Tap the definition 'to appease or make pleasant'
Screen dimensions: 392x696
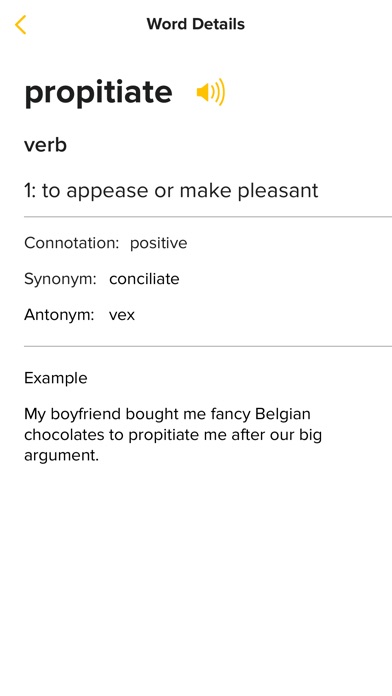tap(180, 191)
